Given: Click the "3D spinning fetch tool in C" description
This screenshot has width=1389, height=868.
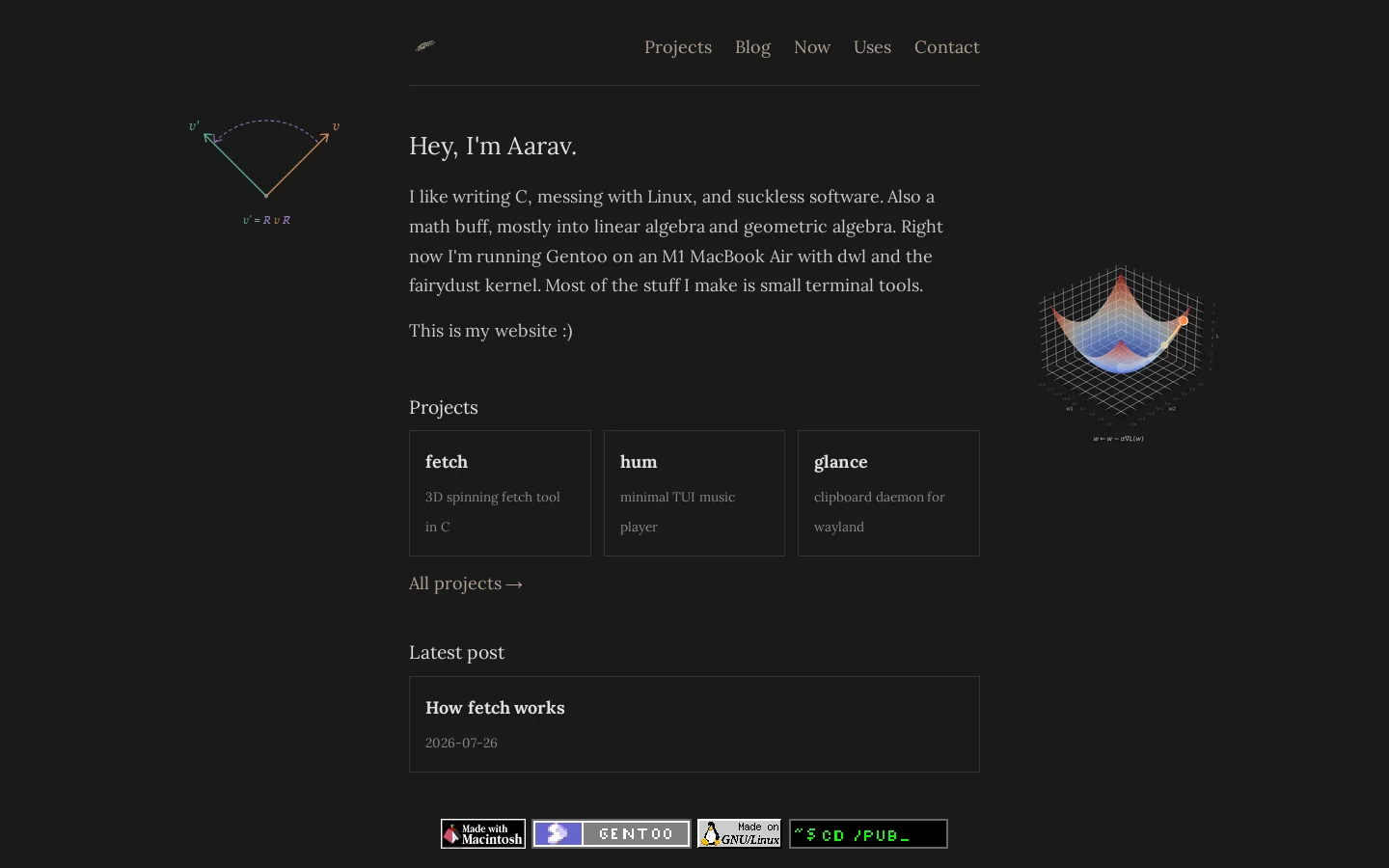Looking at the screenshot, I should click(493, 512).
